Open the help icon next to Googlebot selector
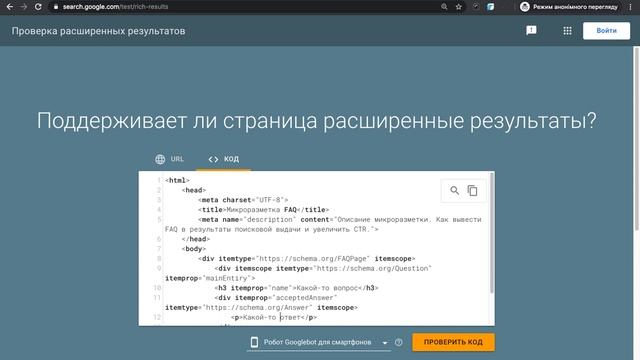The width and height of the screenshot is (640, 360). [x=399, y=342]
